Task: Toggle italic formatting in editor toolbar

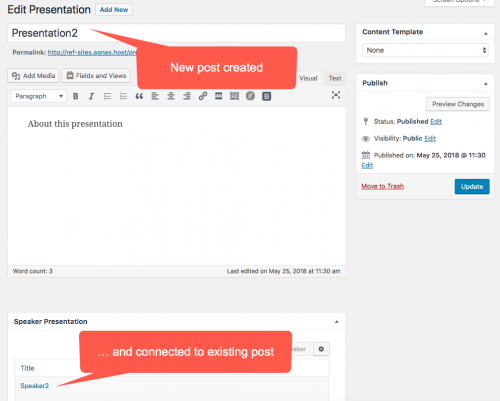Action: [91, 96]
